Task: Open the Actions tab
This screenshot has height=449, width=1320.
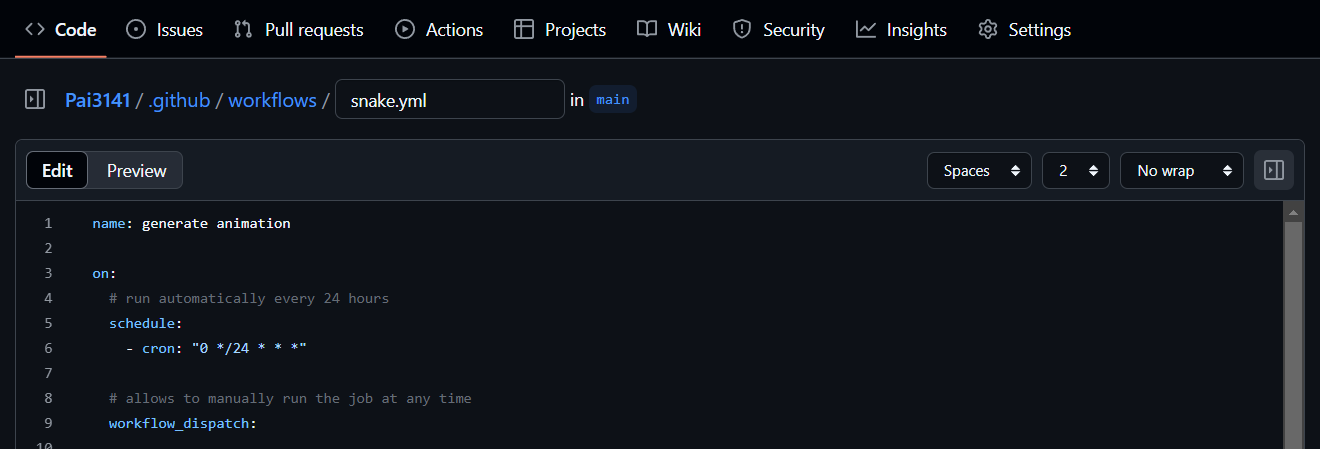Action: [439, 30]
